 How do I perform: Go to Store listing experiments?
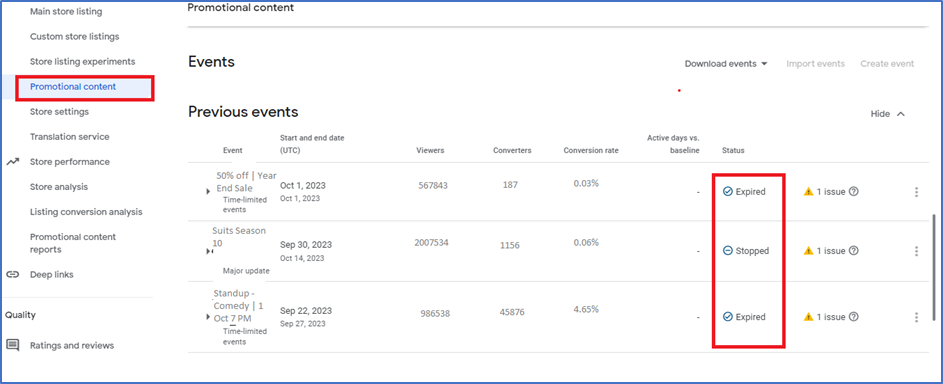coord(82,61)
